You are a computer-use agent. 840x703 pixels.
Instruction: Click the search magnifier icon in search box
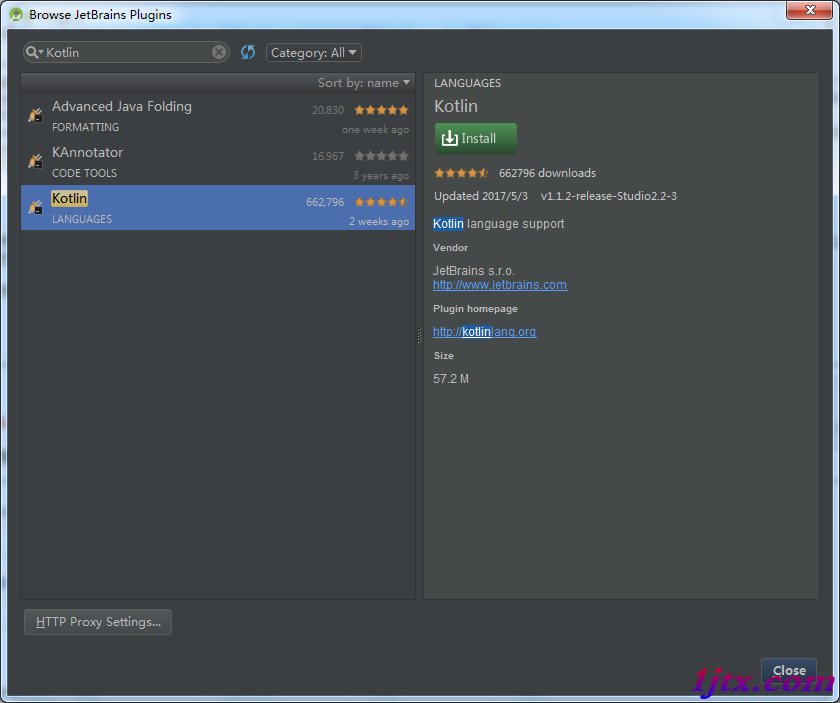pos(33,53)
